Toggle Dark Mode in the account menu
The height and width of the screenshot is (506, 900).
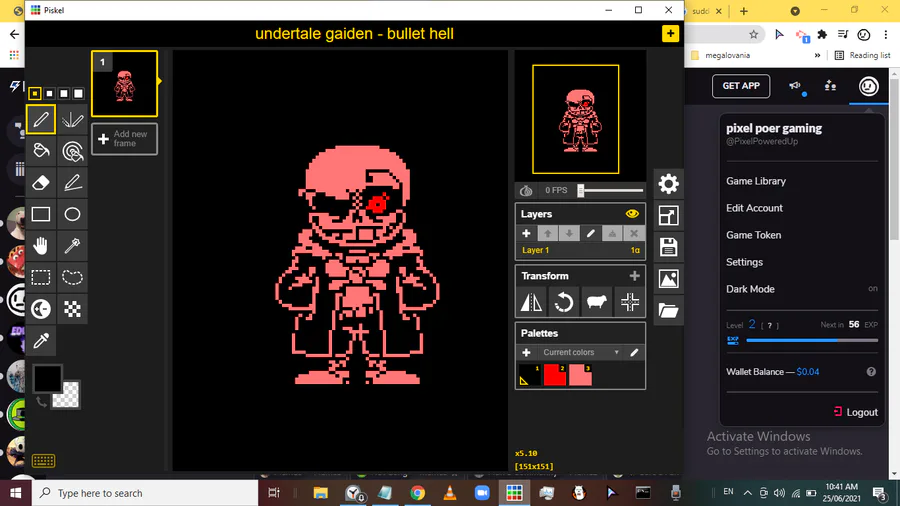(x=802, y=289)
